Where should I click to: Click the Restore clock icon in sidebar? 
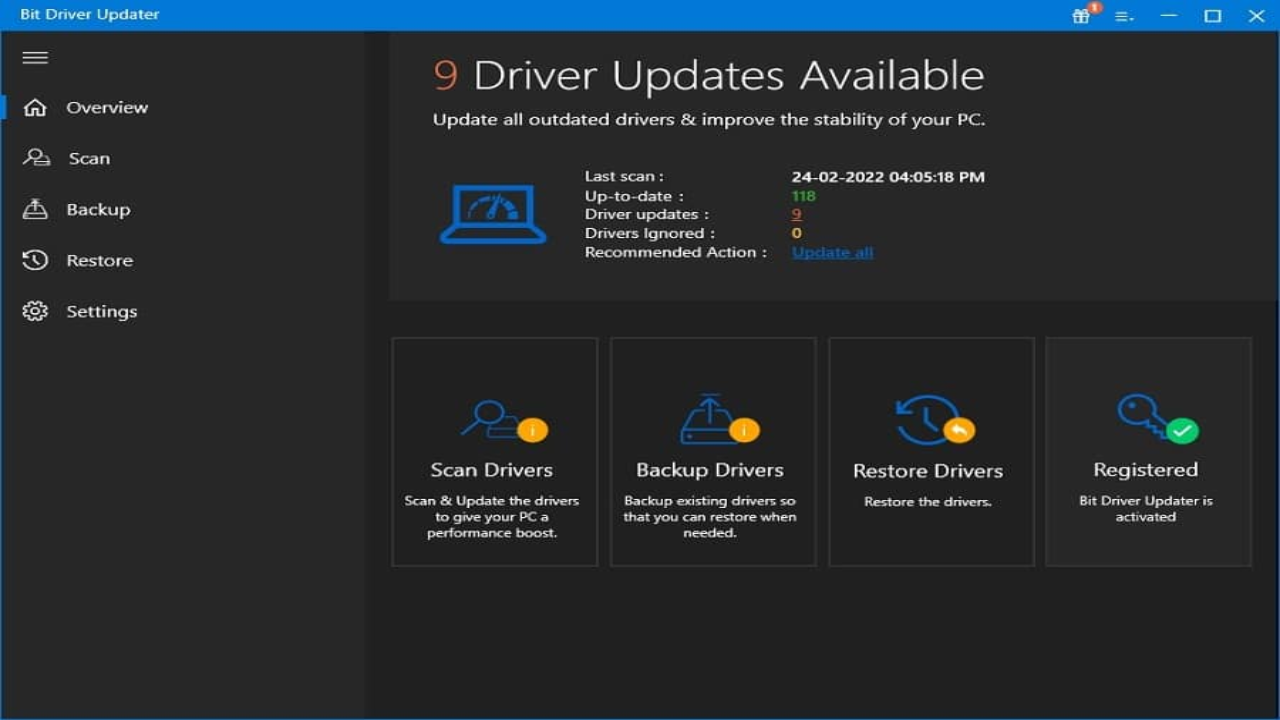(35, 260)
